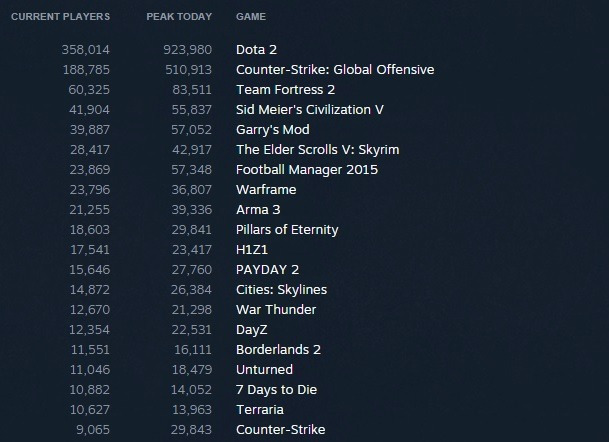Click the Current Players column header

[x=61, y=17]
